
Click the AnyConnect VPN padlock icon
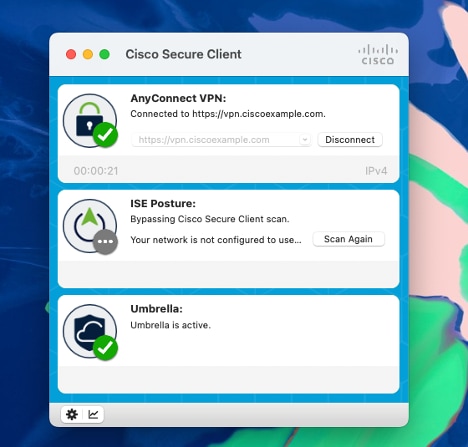(90, 121)
